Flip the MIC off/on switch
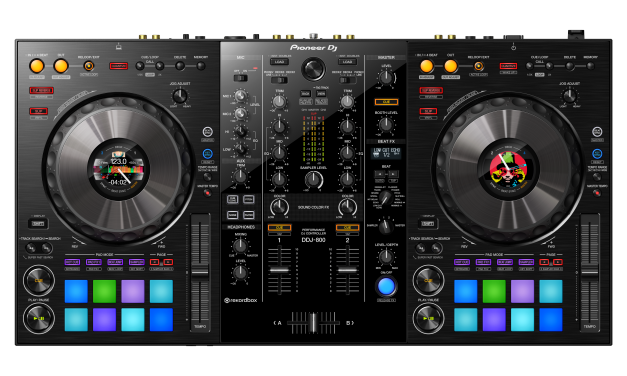 (240, 78)
